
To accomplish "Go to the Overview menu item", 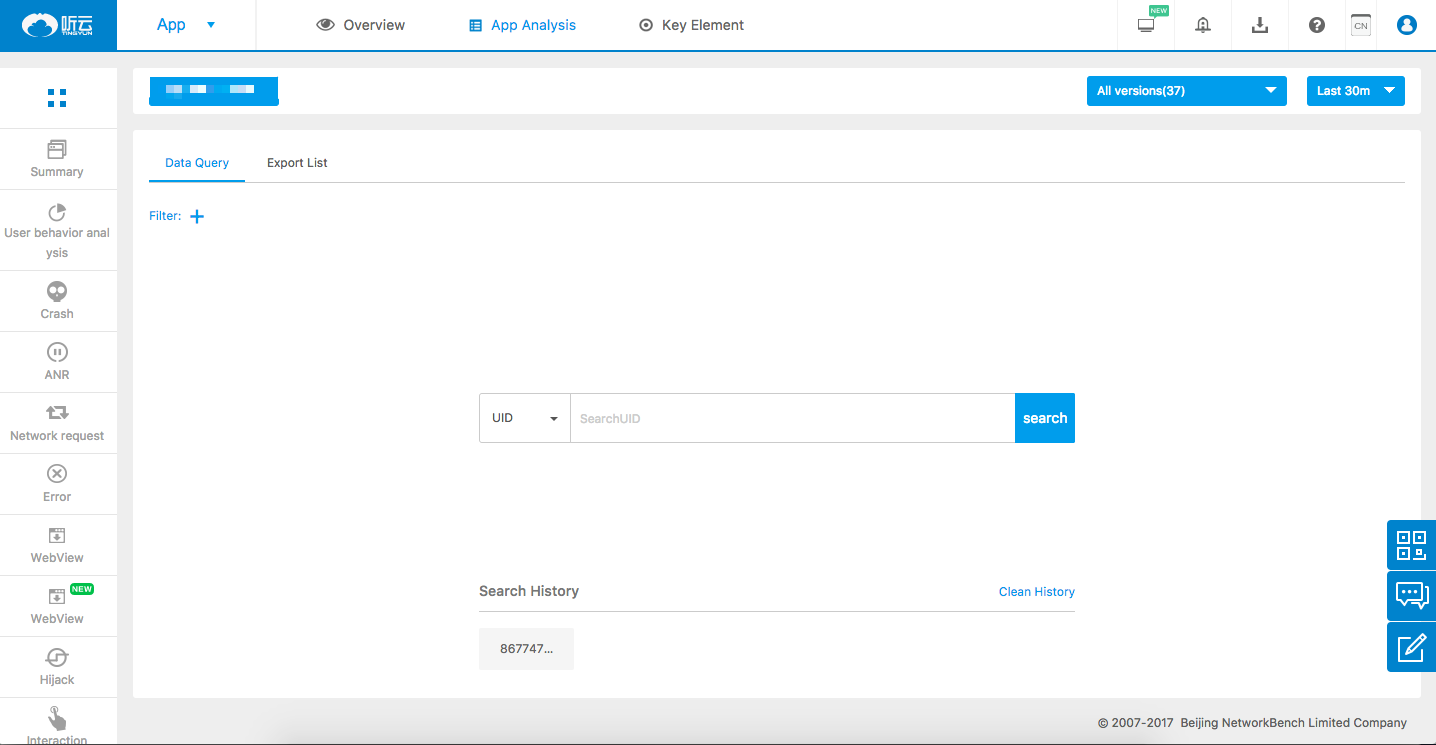I will (361, 25).
